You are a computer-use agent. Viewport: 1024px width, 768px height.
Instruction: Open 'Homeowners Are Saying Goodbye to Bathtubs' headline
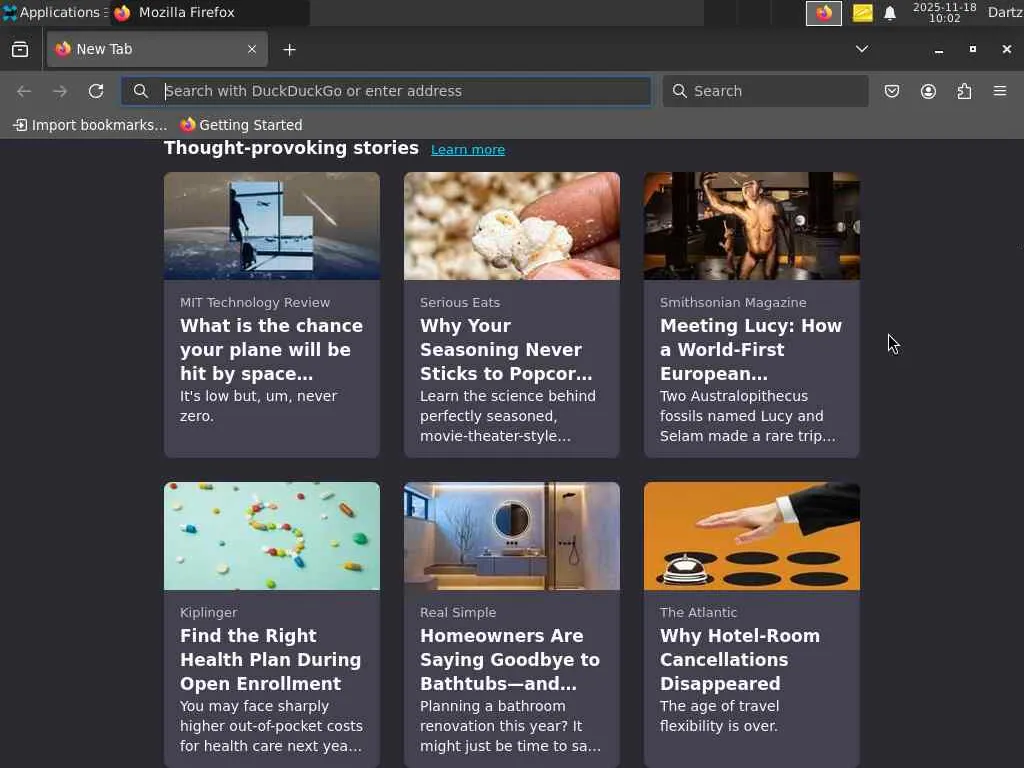click(x=510, y=660)
